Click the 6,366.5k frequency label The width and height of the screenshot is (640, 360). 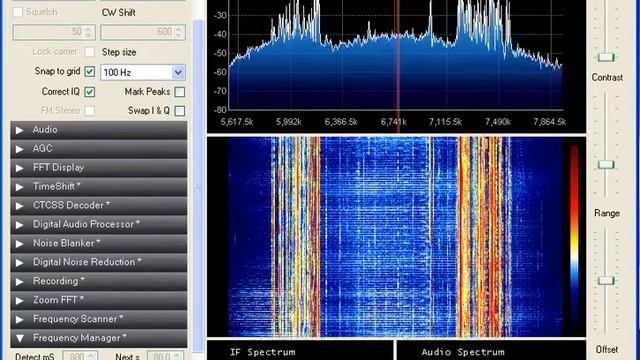pos(341,122)
